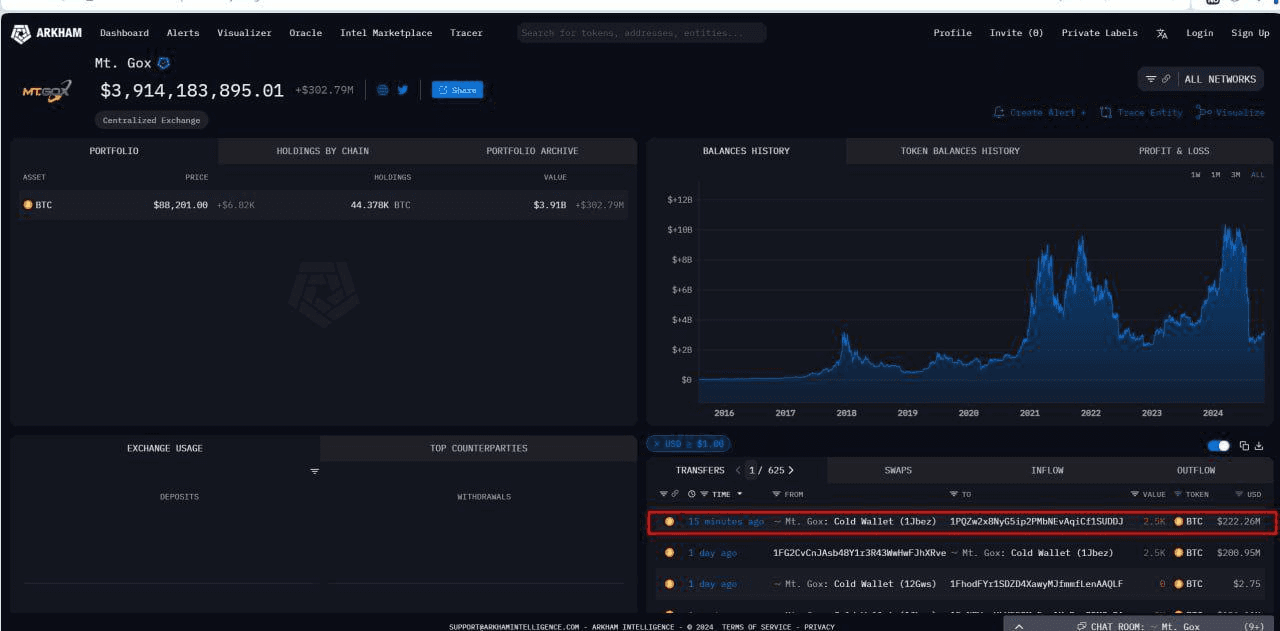This screenshot has height=631, width=1280.
Task: Open the Oracle page
Action: (x=306, y=33)
